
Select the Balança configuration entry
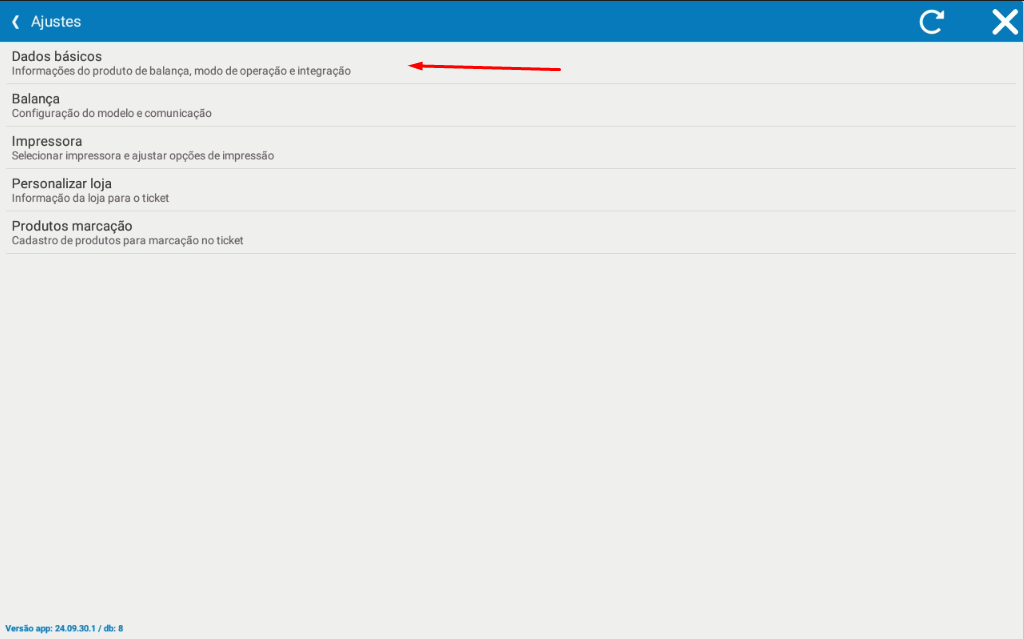36,99
